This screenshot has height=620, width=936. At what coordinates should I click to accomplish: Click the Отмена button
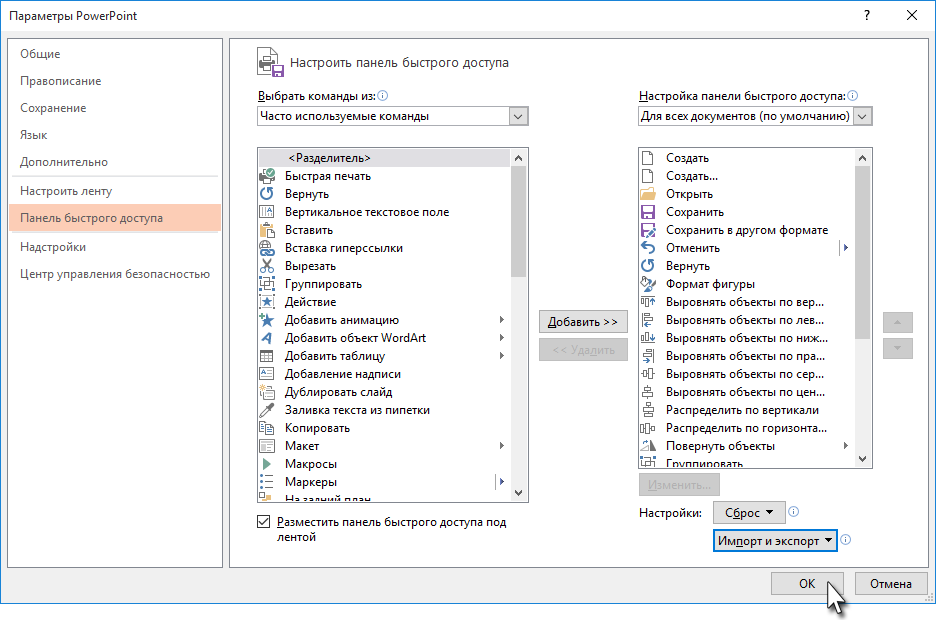(891, 584)
